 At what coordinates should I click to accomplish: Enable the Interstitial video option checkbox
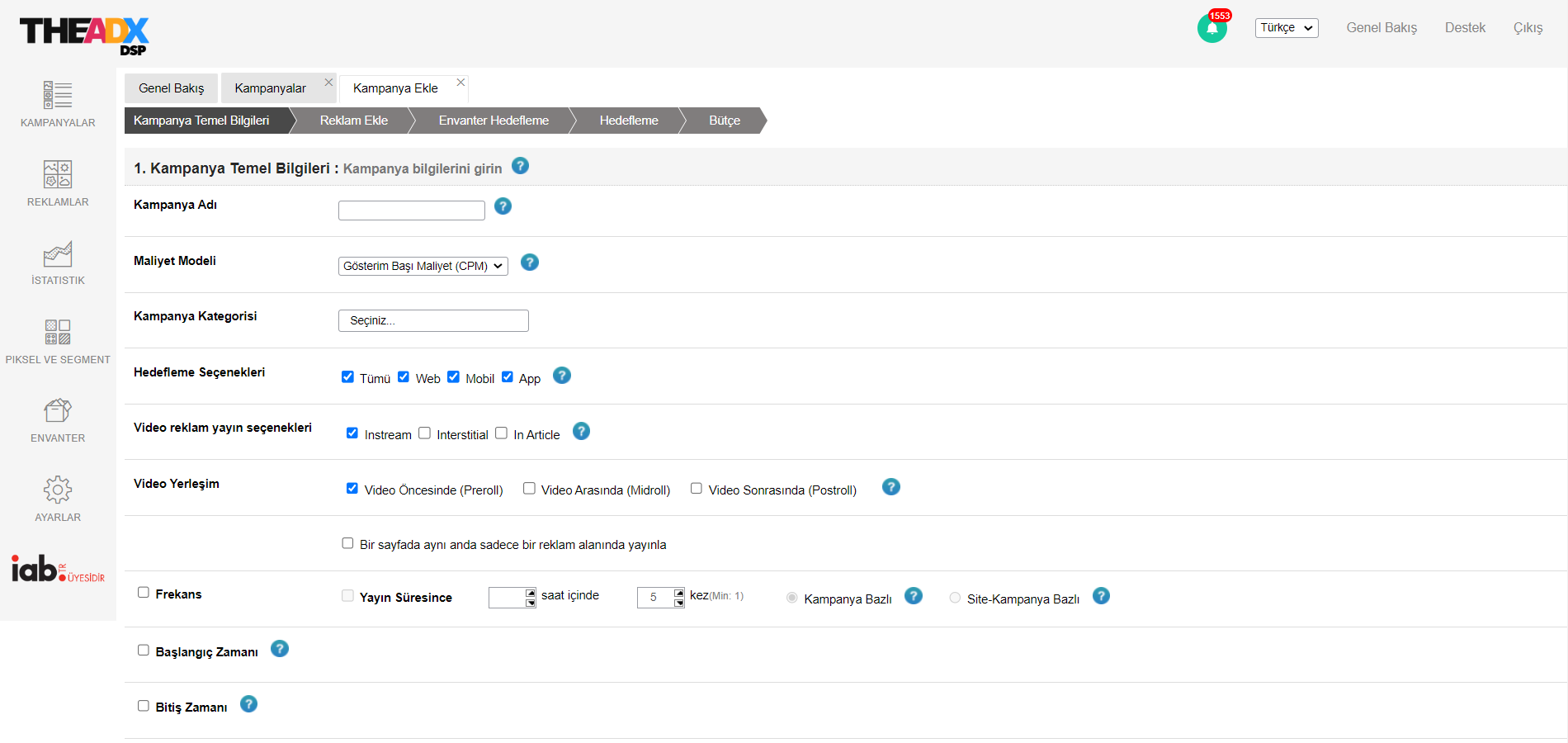(x=424, y=433)
